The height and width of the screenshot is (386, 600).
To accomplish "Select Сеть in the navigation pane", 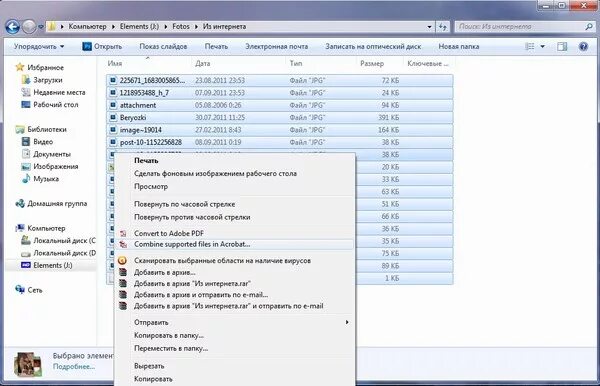I will (34, 290).
